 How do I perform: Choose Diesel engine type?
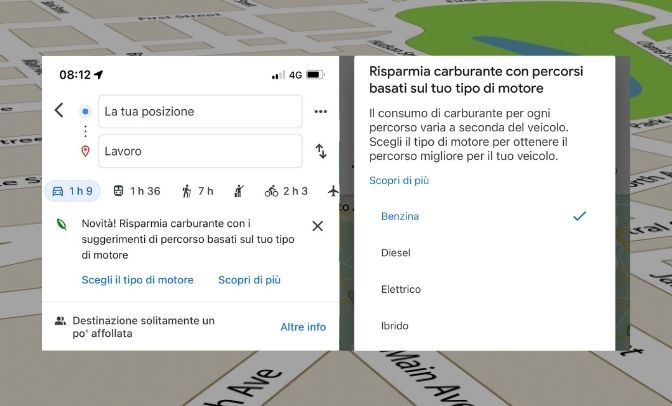484,253
